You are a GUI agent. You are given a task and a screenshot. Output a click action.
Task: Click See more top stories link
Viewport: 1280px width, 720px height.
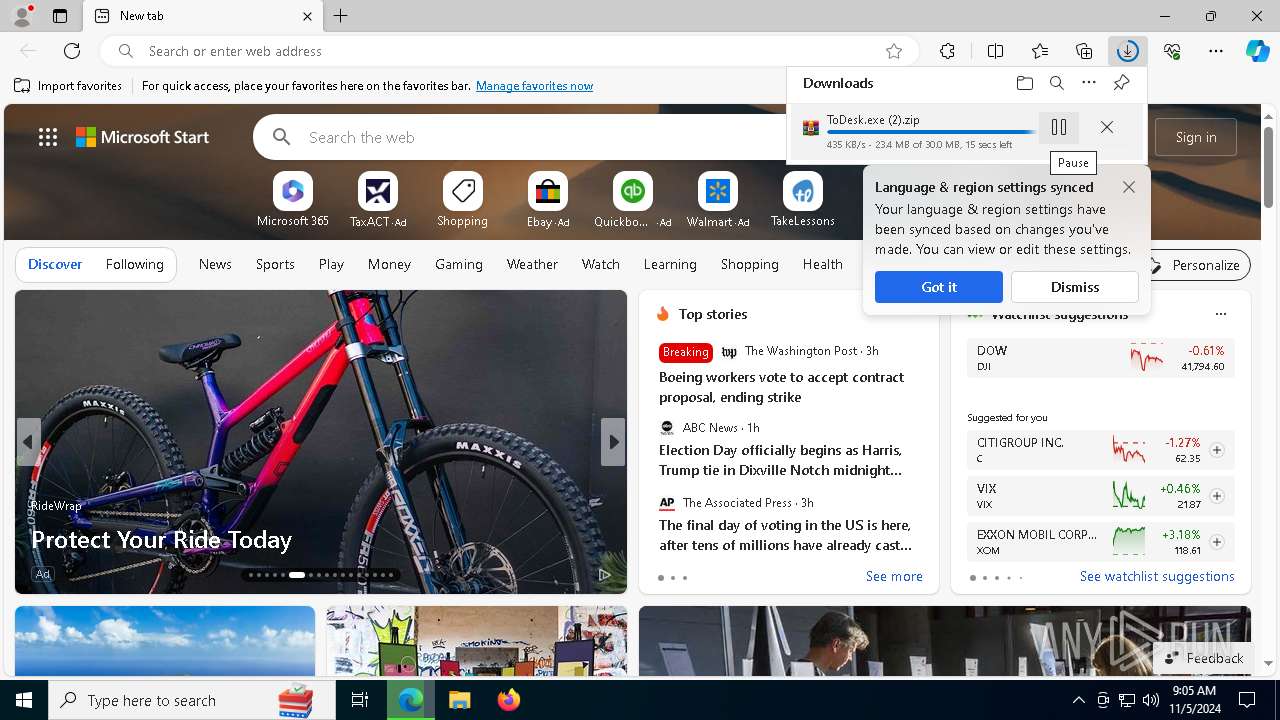(894, 576)
